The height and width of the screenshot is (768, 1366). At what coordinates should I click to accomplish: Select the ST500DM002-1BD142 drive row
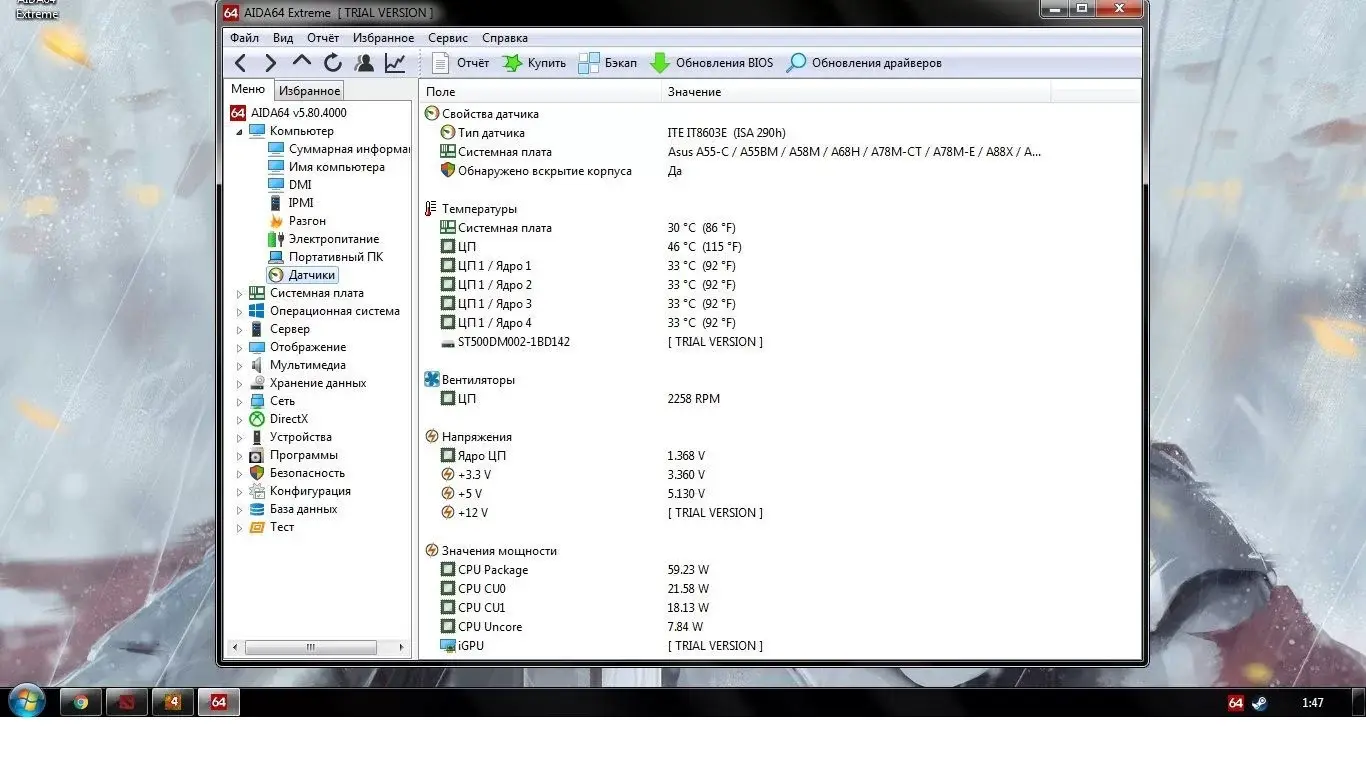pyautogui.click(x=780, y=342)
